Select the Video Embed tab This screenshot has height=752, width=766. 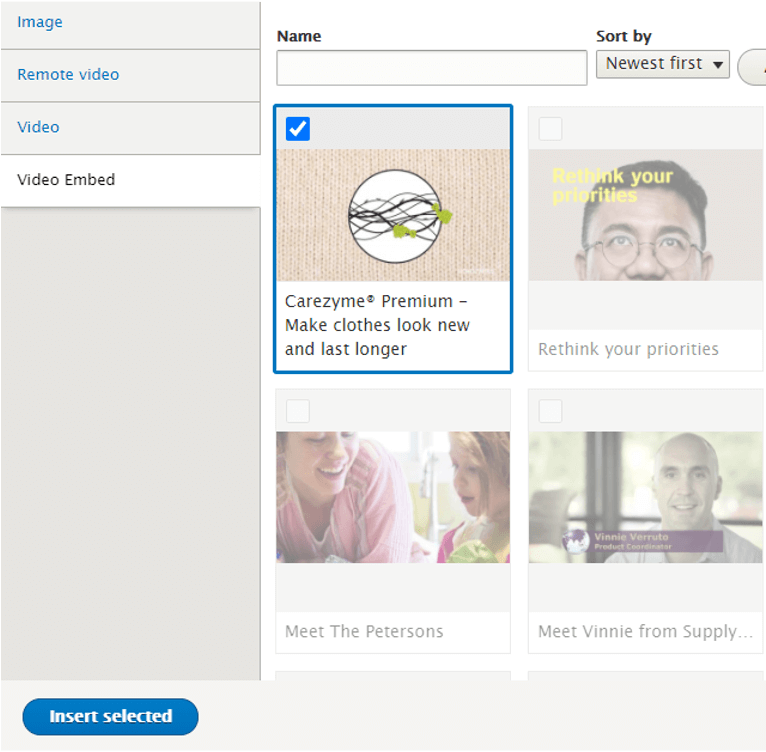(130, 180)
